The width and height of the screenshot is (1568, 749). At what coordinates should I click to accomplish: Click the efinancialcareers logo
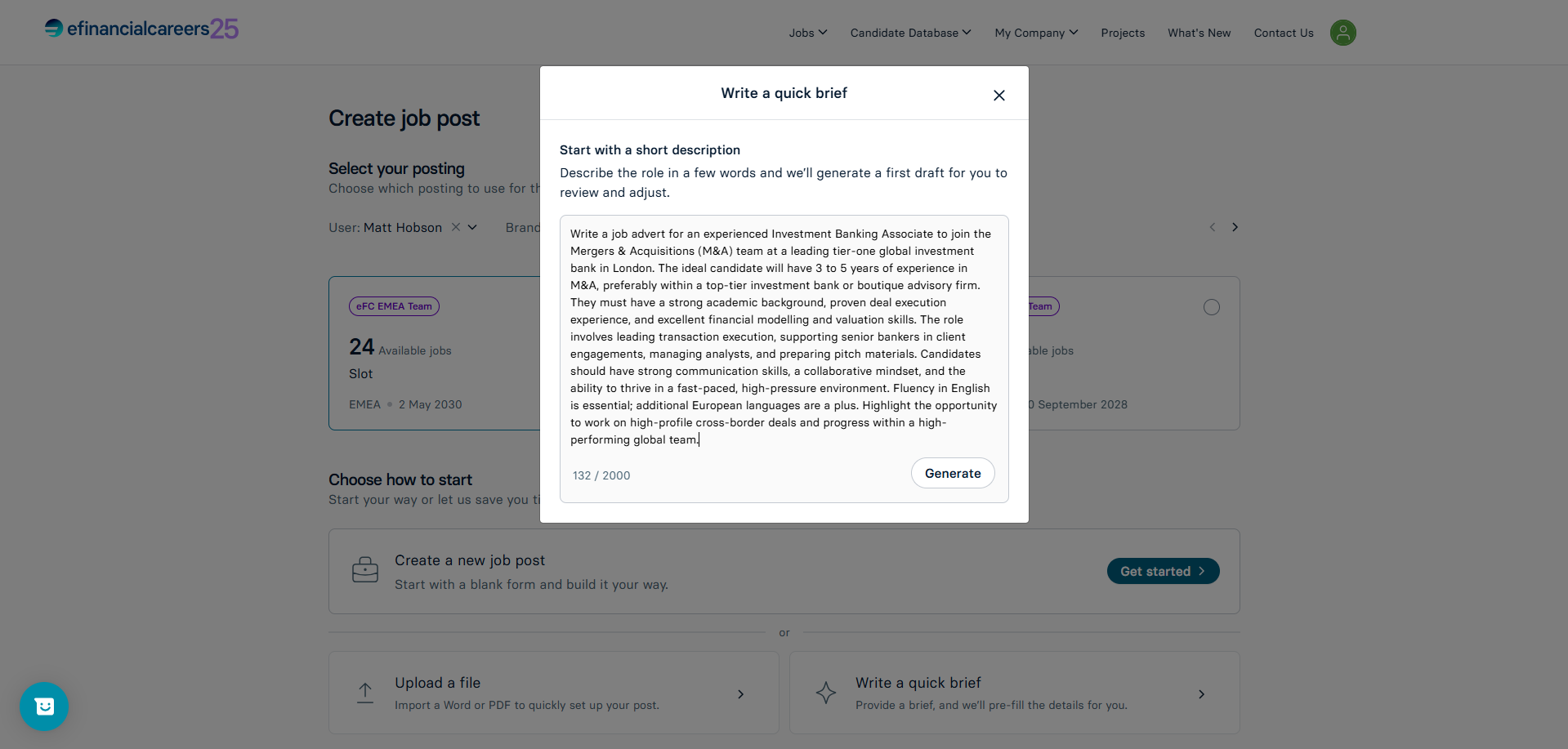141,29
